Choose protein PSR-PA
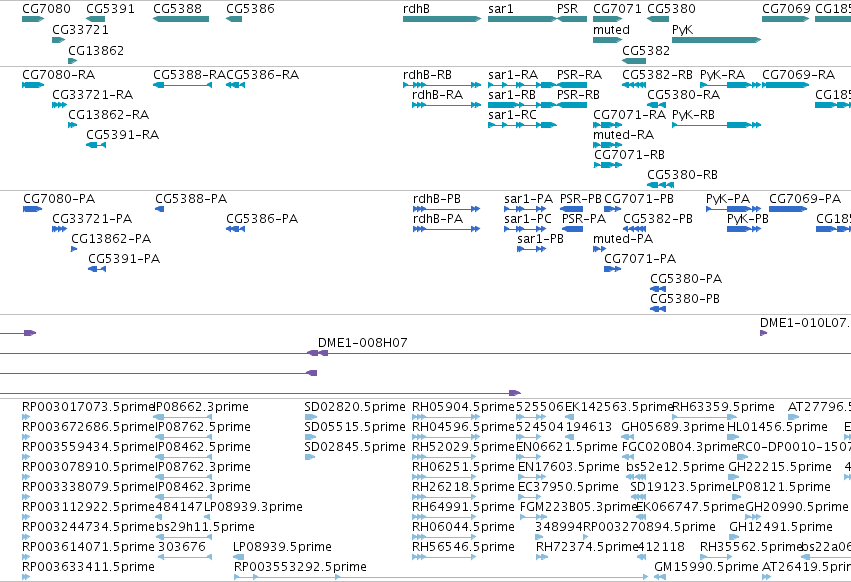The width and height of the screenshot is (851, 582). pos(583,219)
